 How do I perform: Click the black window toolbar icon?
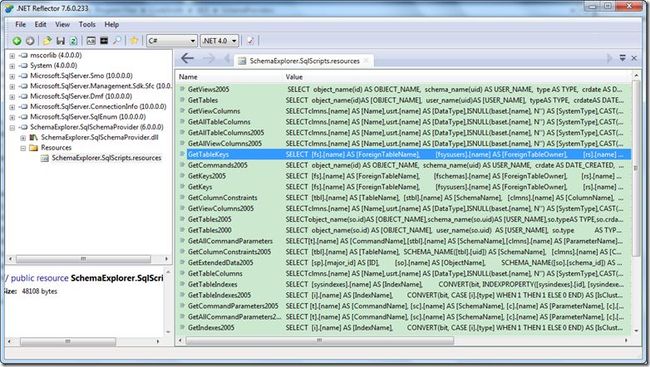[104, 41]
